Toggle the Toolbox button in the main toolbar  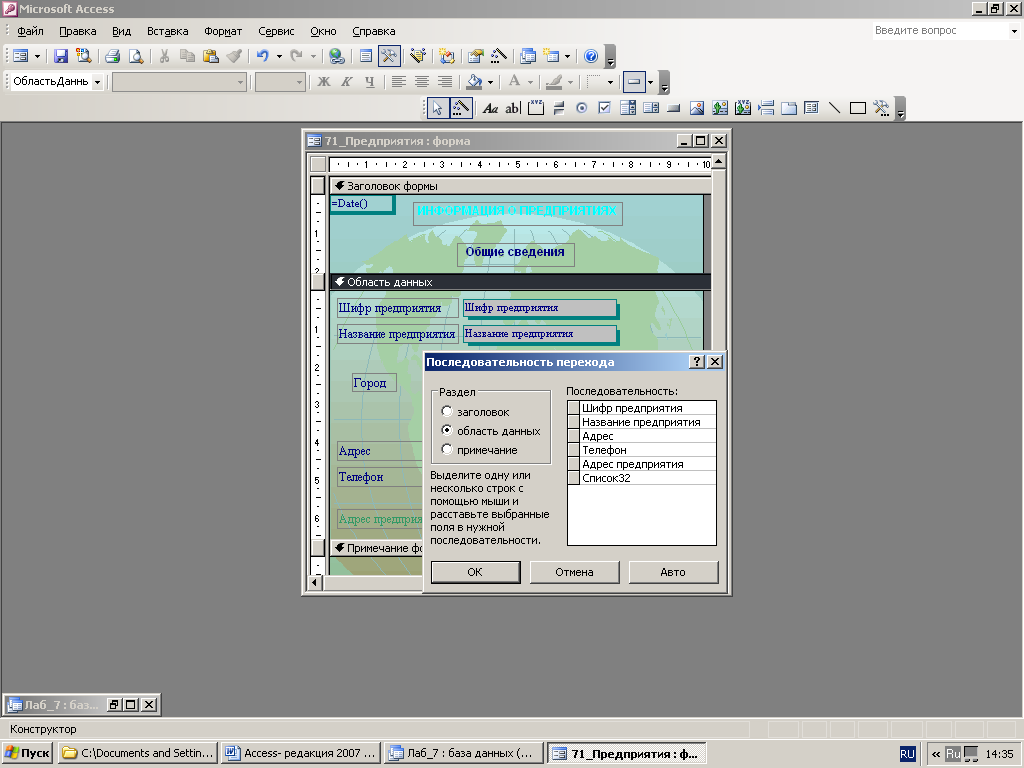point(389,56)
